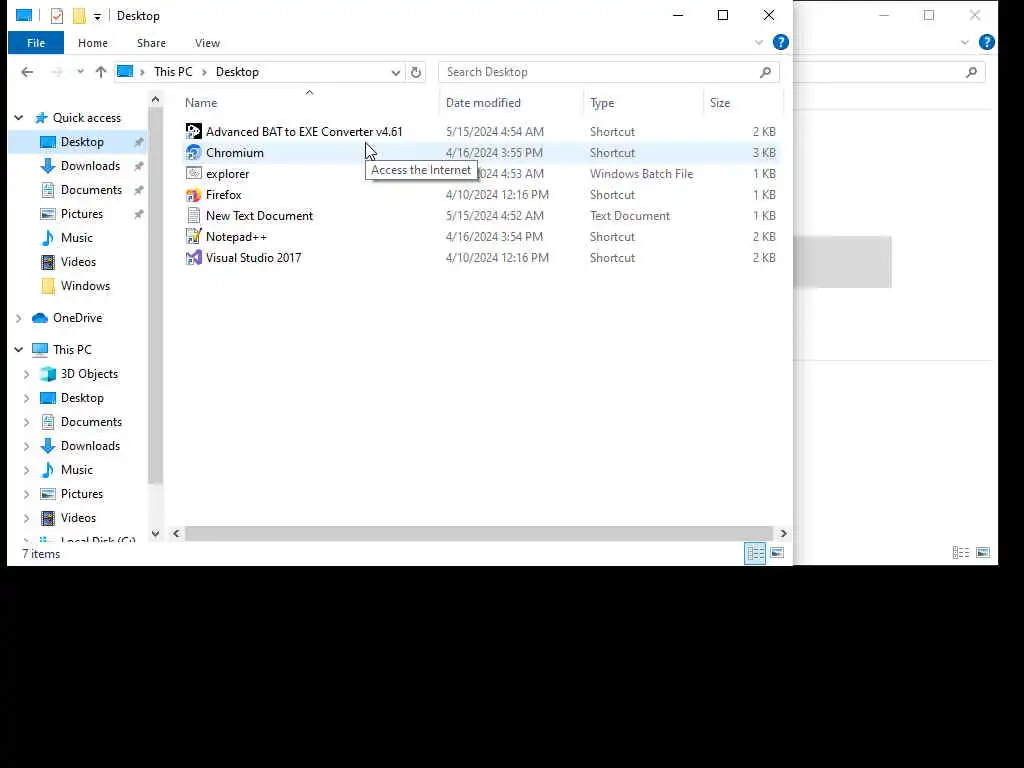Open the address bar history dropdown

point(396,72)
